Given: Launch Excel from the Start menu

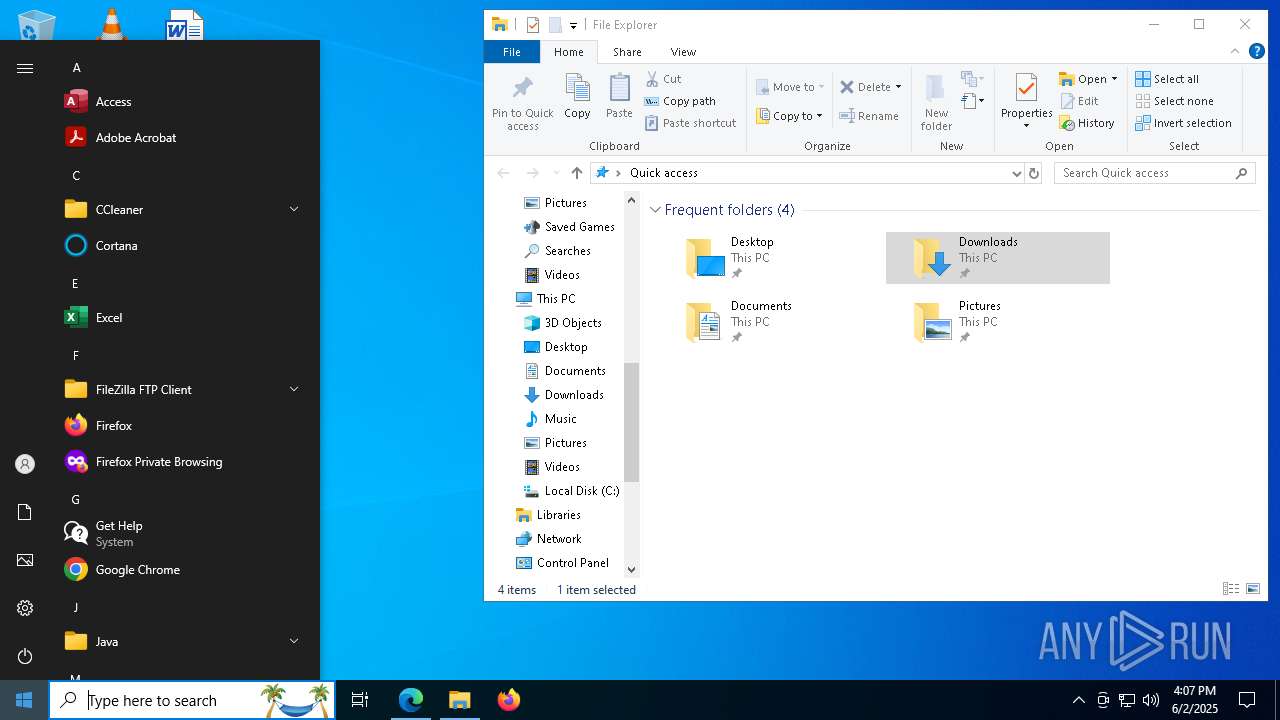Looking at the screenshot, I should pyautogui.click(x=185, y=318).
